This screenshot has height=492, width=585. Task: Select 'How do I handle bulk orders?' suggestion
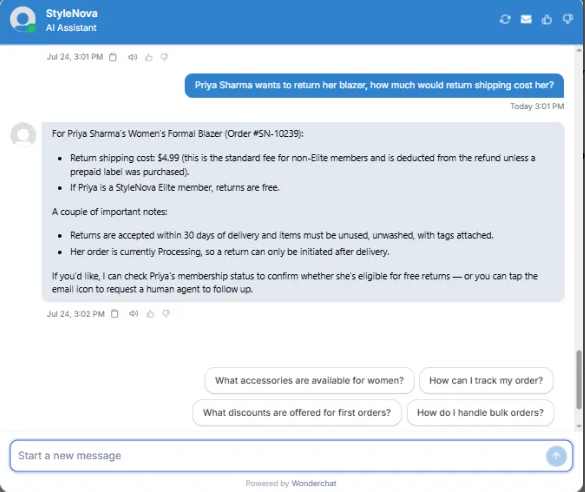pyautogui.click(x=481, y=413)
